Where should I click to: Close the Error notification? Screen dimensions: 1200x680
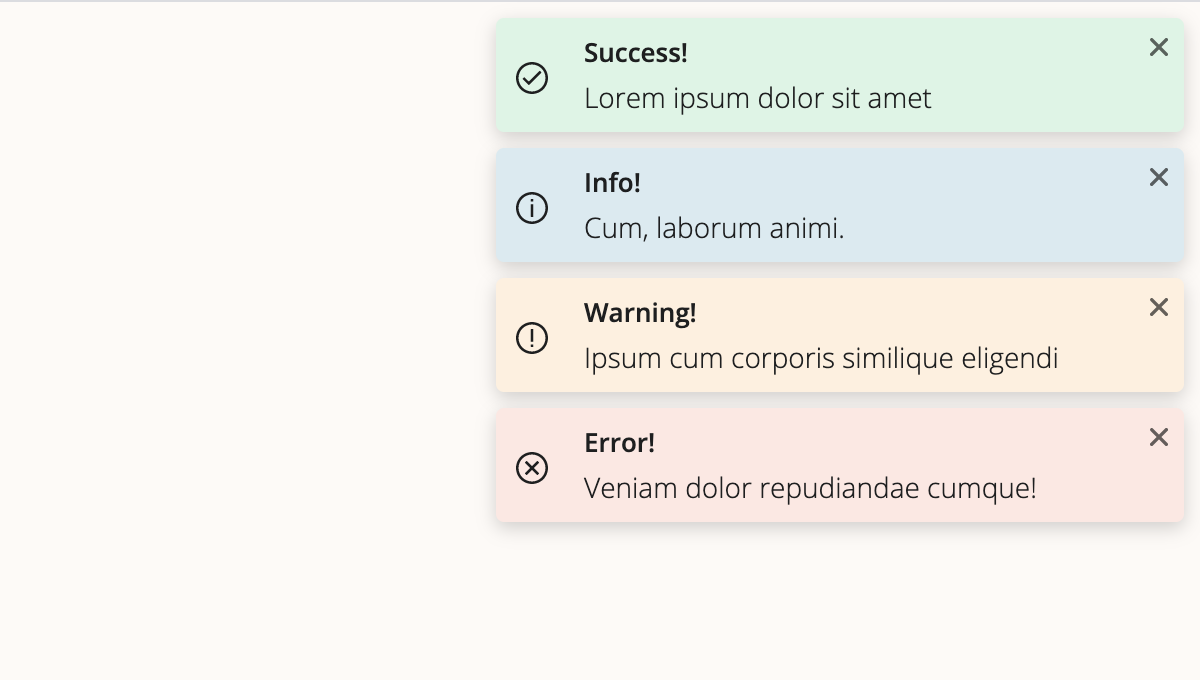[x=1159, y=437]
